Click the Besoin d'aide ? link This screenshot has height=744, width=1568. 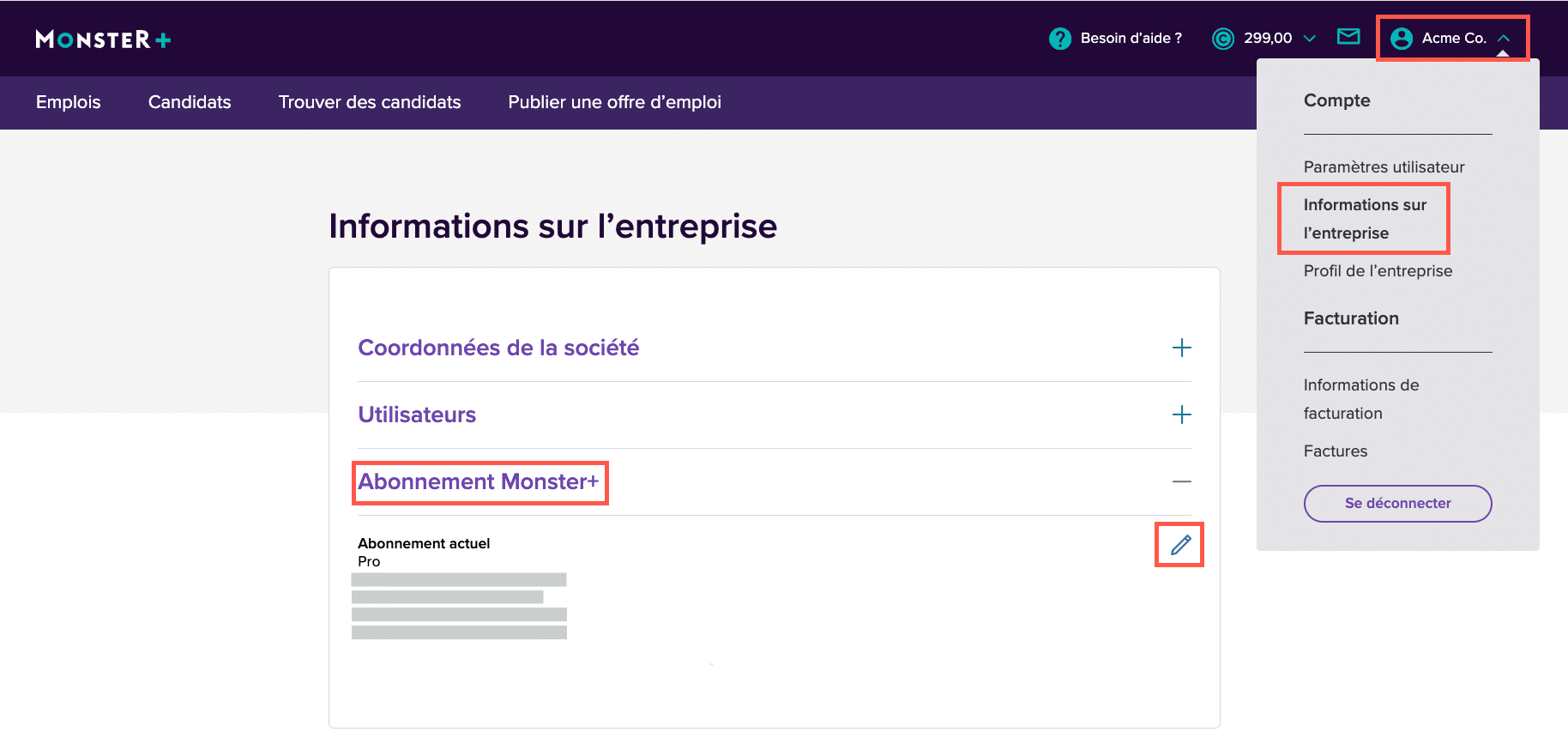tap(1131, 39)
